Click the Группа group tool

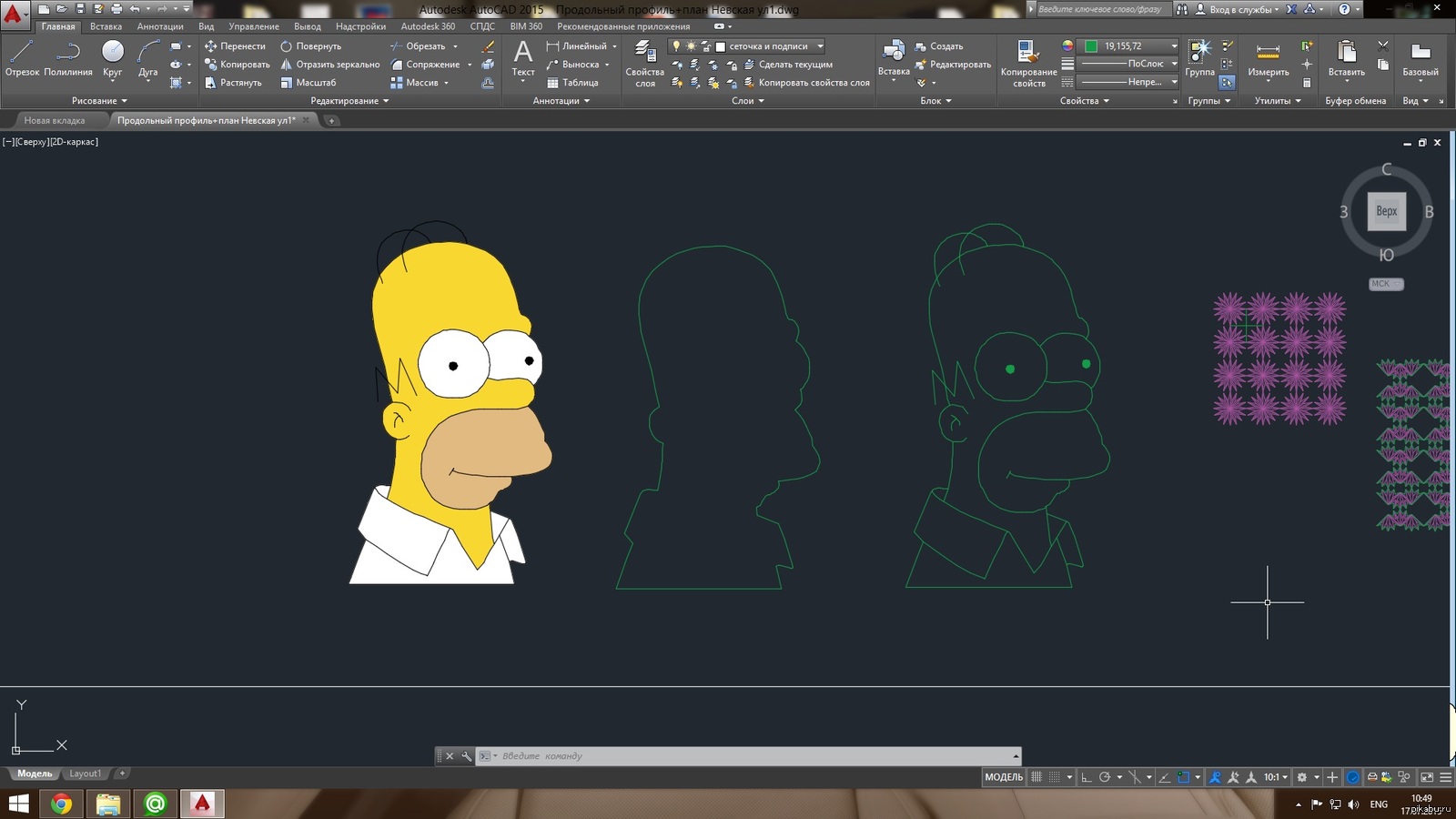pyautogui.click(x=1199, y=58)
